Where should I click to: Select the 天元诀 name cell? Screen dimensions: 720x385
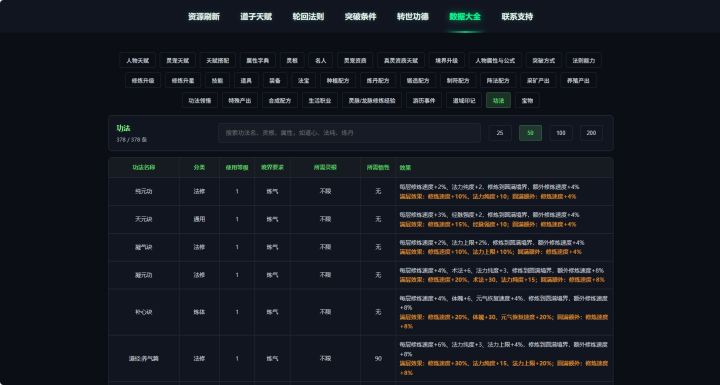144,219
